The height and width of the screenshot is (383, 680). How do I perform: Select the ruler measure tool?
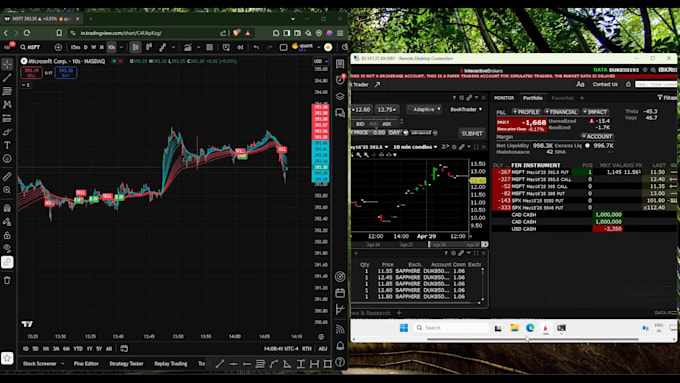click(7, 177)
